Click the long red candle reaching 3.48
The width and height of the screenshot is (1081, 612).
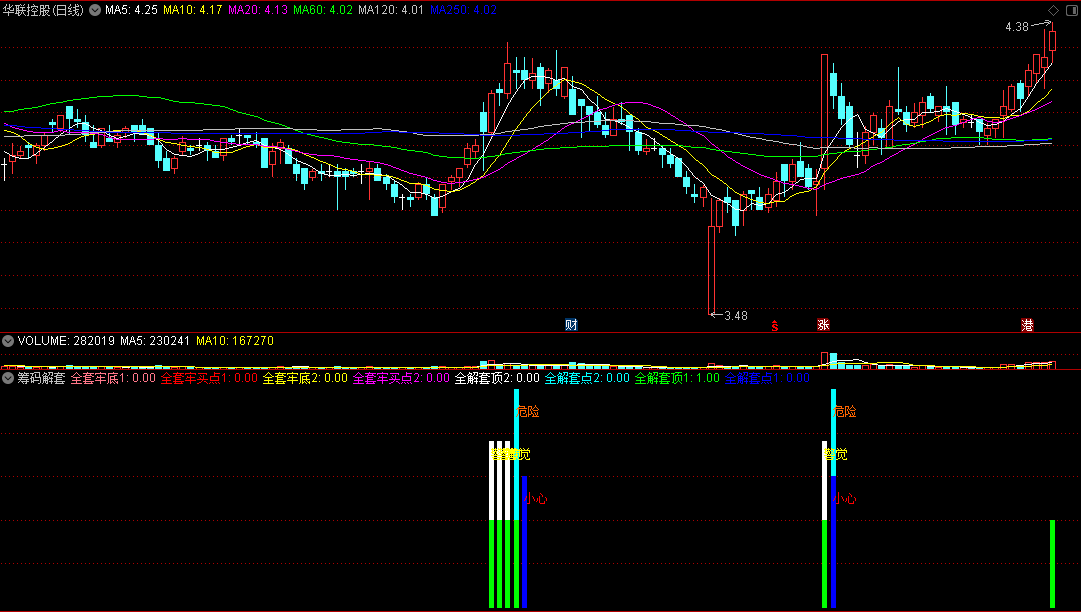712,269
